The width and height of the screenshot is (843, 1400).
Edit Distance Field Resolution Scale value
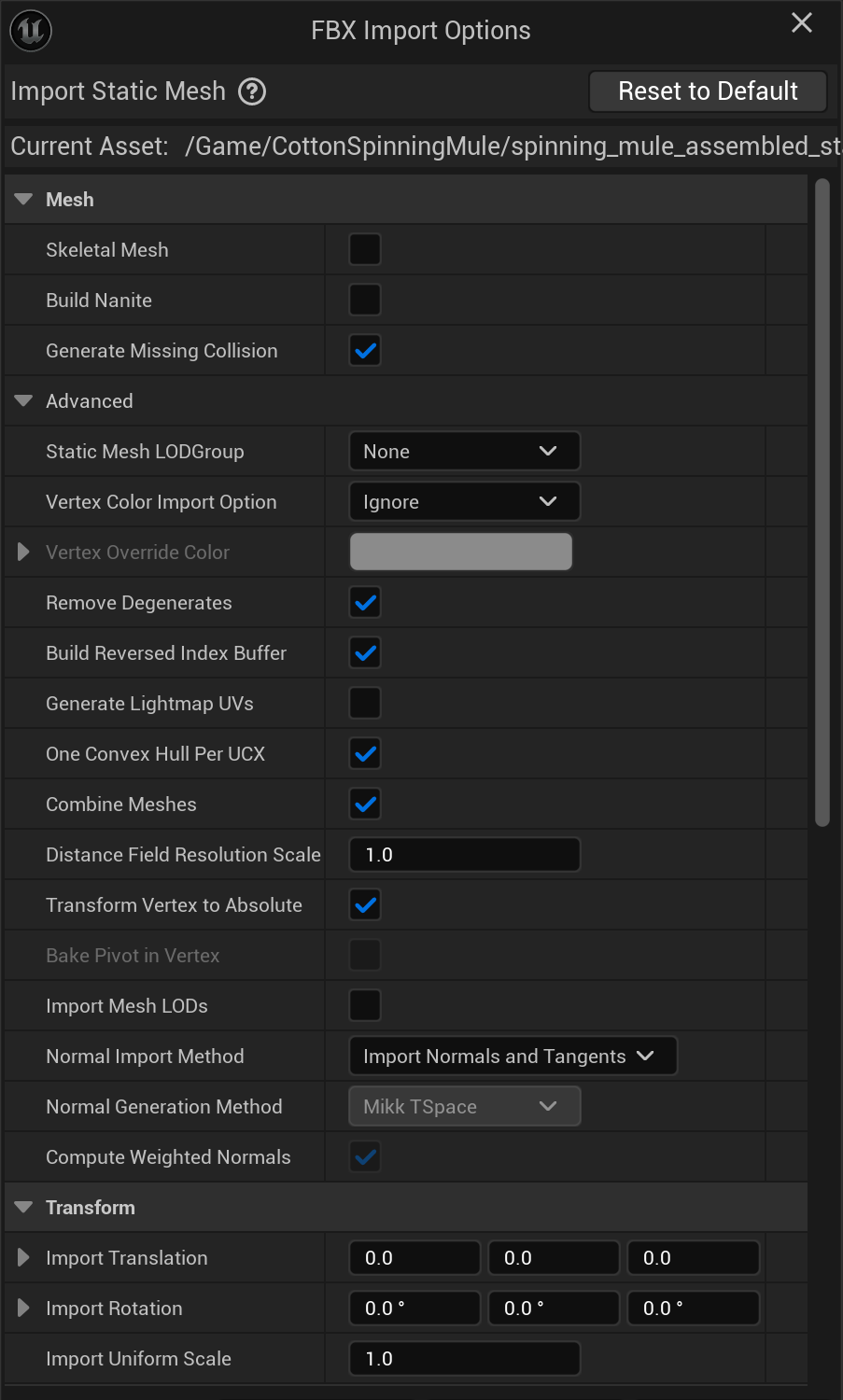pos(465,855)
